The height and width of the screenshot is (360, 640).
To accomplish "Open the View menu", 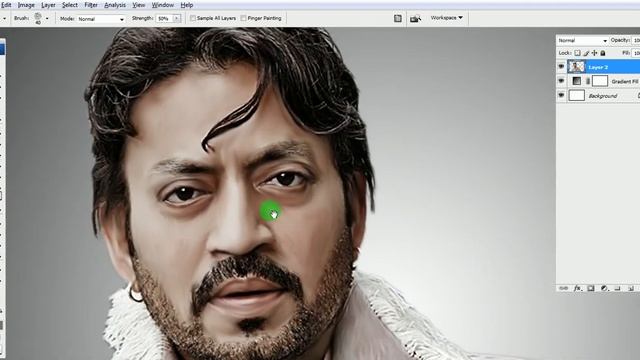I will [139, 5].
